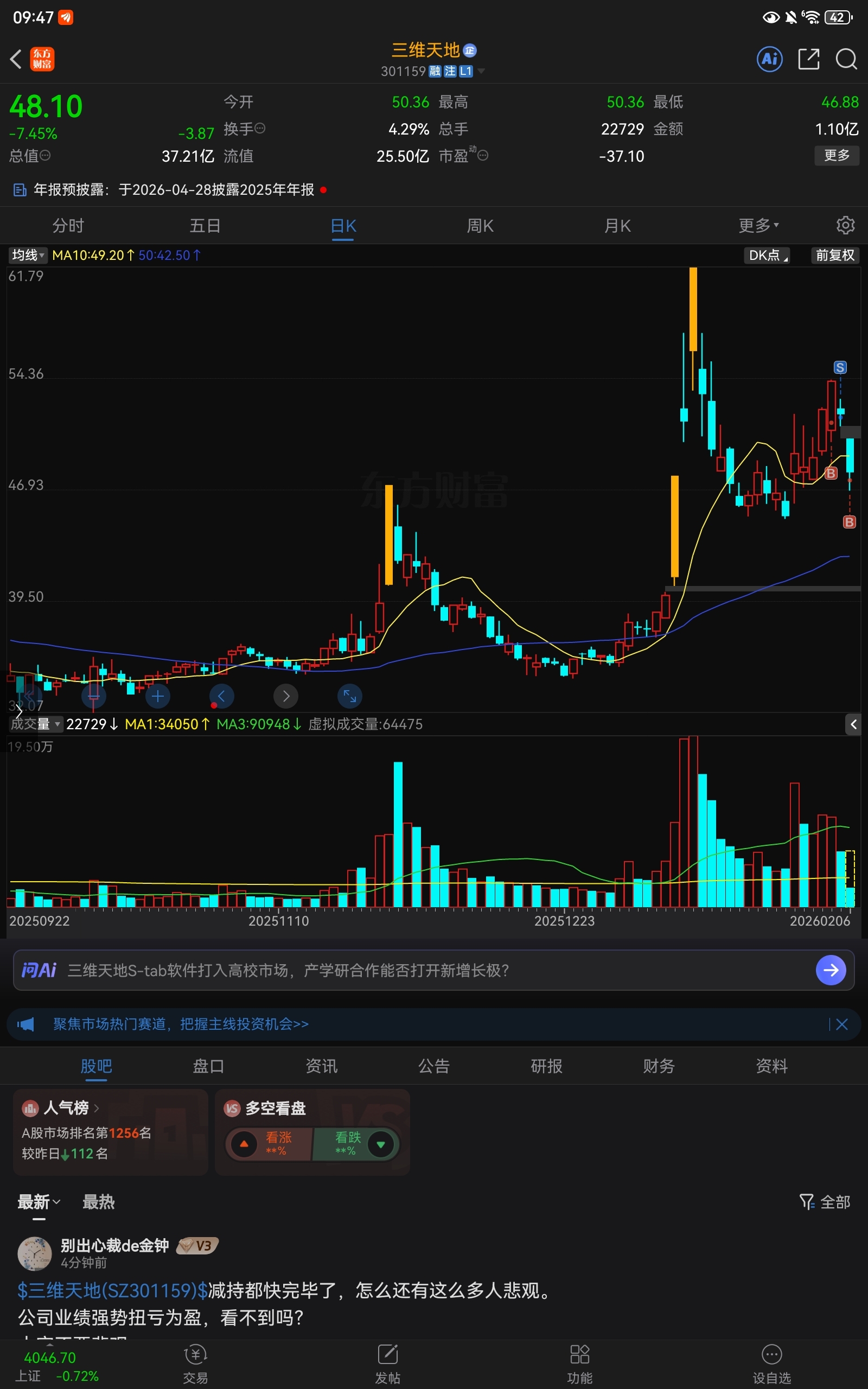
Task: Switch to 五日 tab
Action: click(x=205, y=226)
